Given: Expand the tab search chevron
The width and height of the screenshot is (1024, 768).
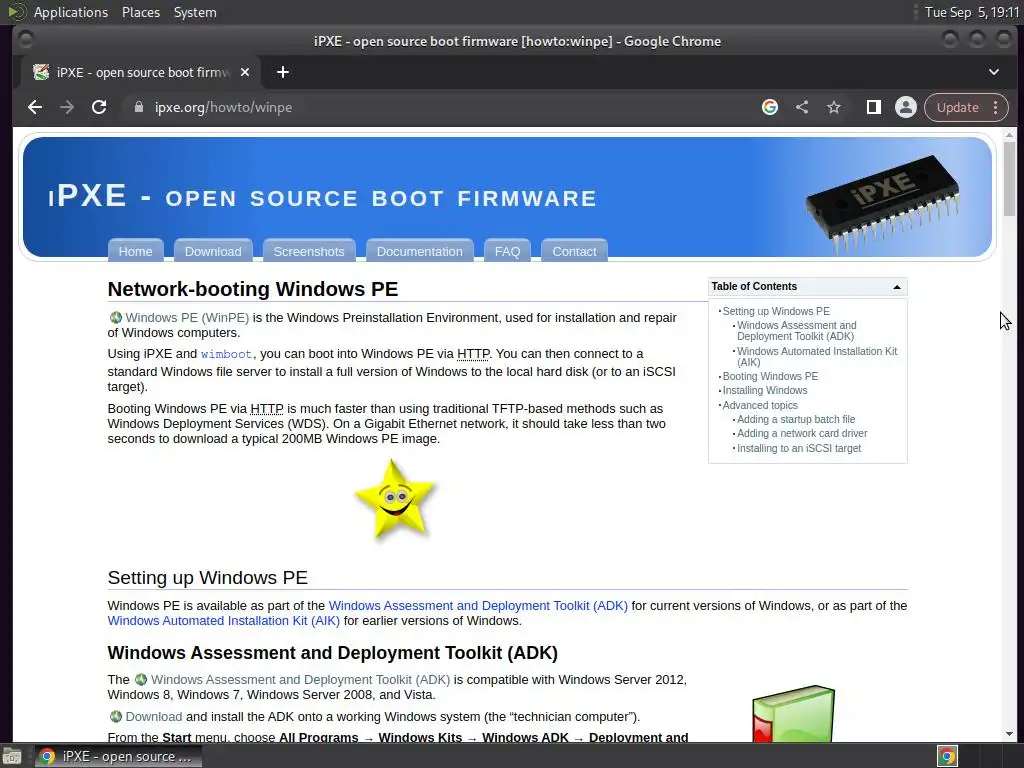Looking at the screenshot, I should point(993,72).
